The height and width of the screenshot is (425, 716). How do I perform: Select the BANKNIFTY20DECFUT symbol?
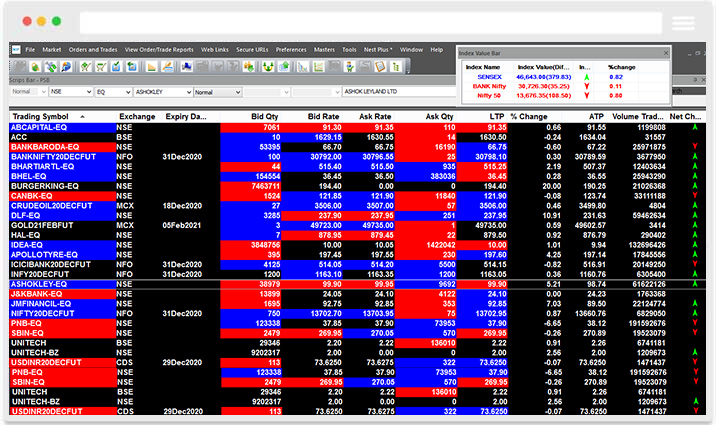(53, 157)
